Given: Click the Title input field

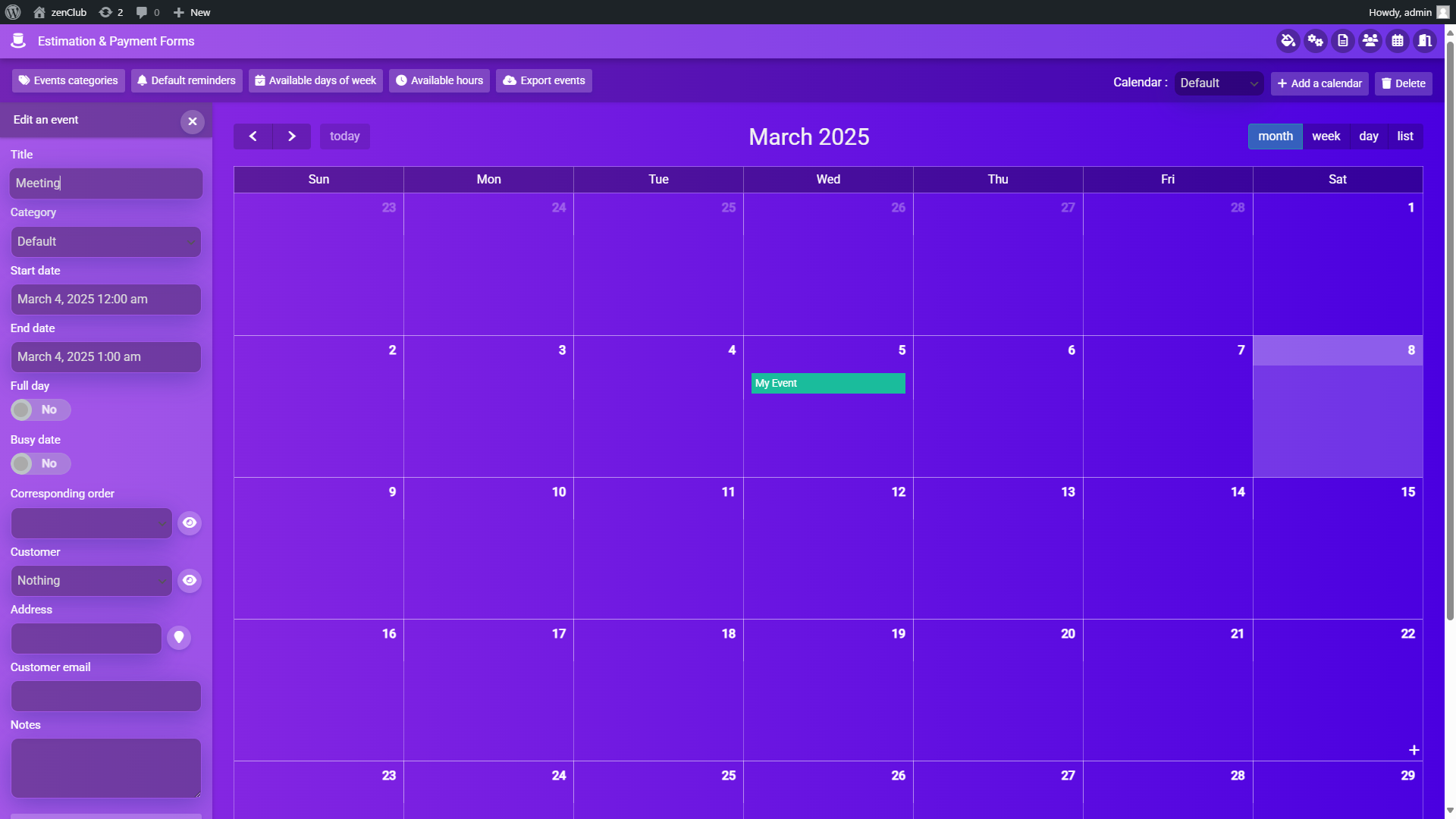Looking at the screenshot, I should tap(106, 184).
